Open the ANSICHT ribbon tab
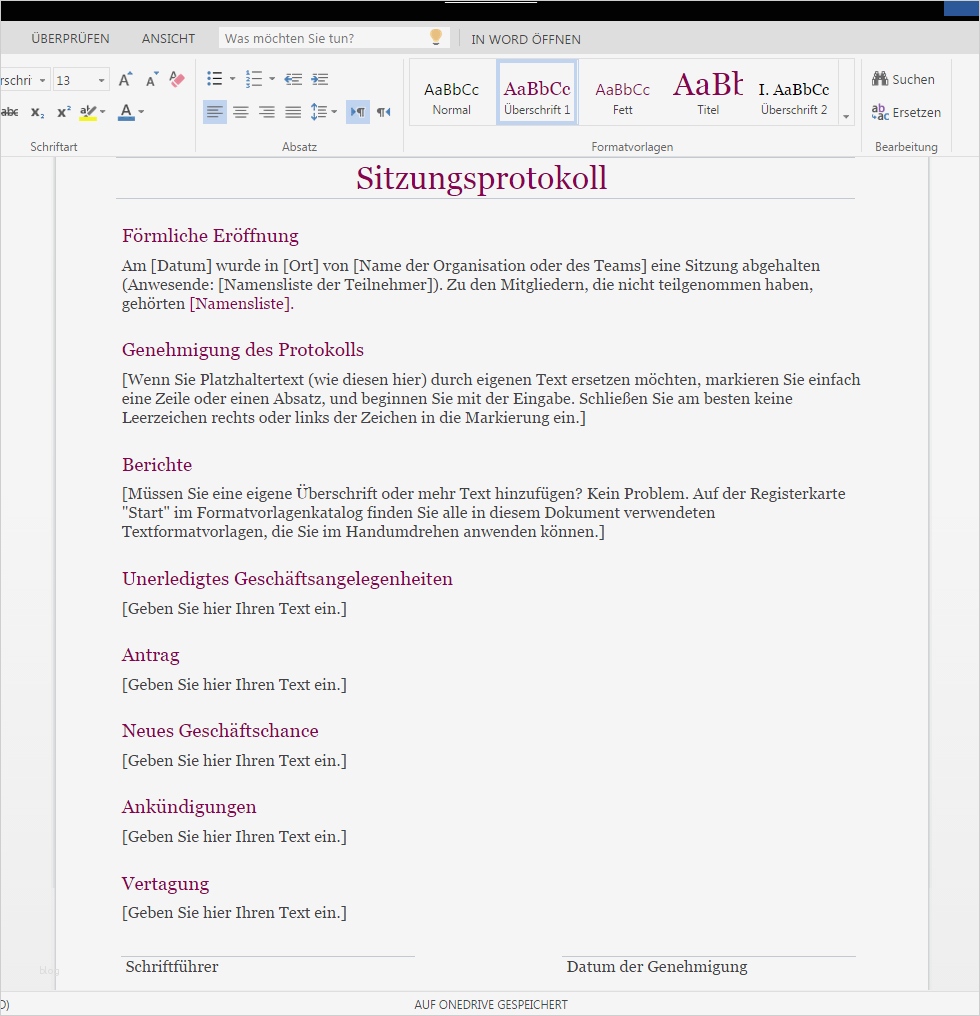980x1016 pixels. coord(167,38)
